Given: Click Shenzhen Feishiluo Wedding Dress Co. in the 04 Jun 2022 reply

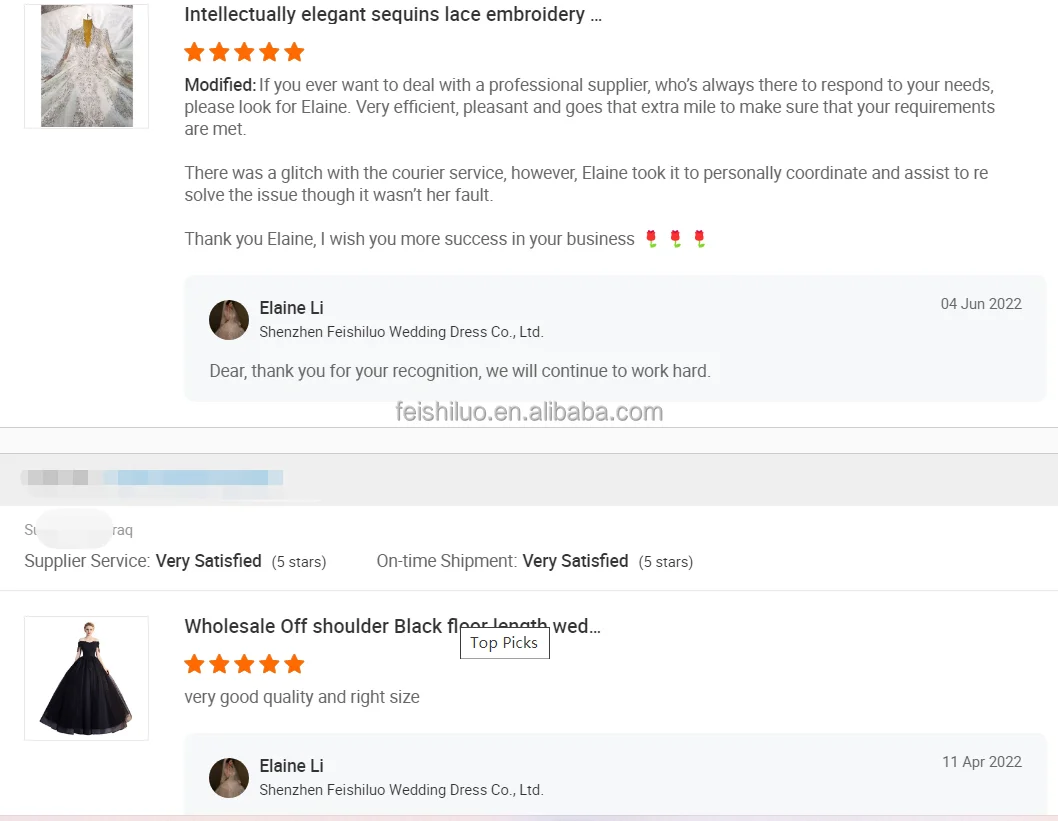Looking at the screenshot, I should click(401, 332).
